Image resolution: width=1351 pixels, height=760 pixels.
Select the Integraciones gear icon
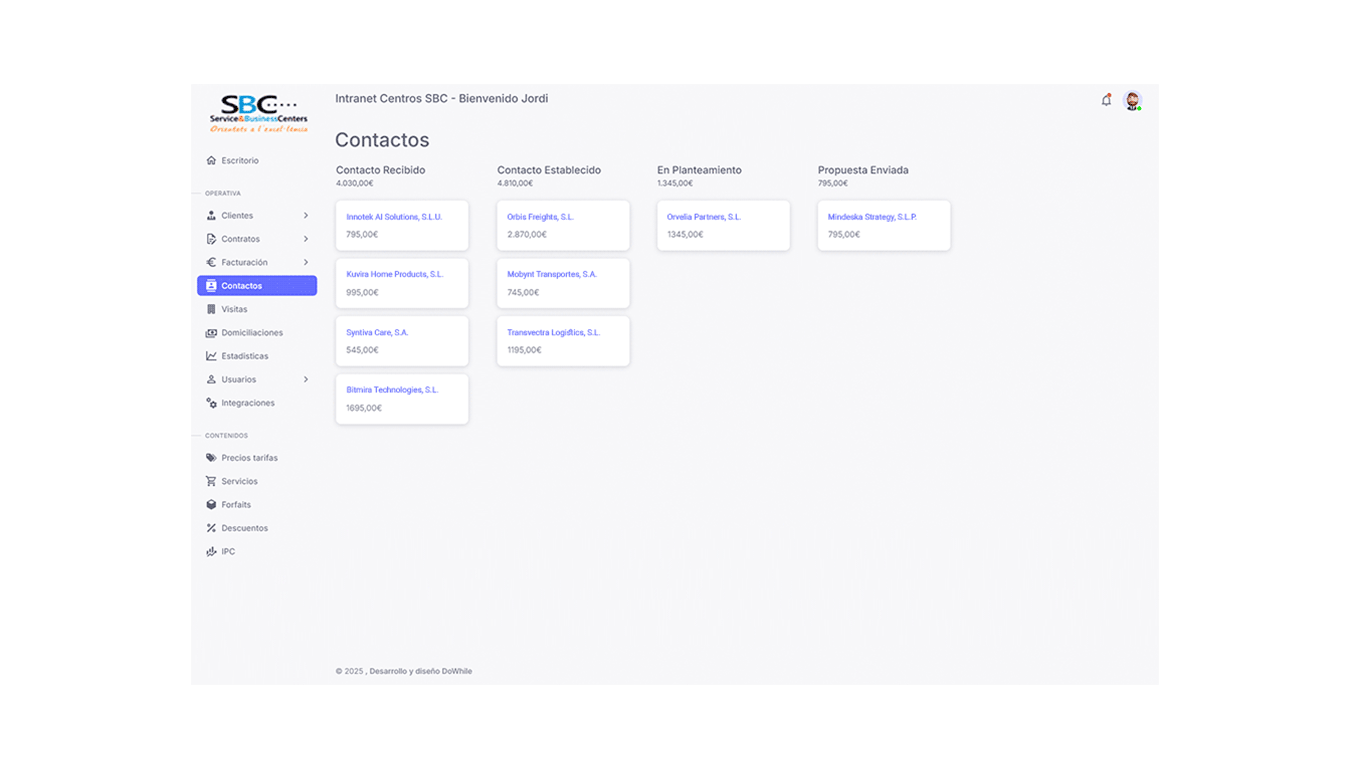coord(210,402)
